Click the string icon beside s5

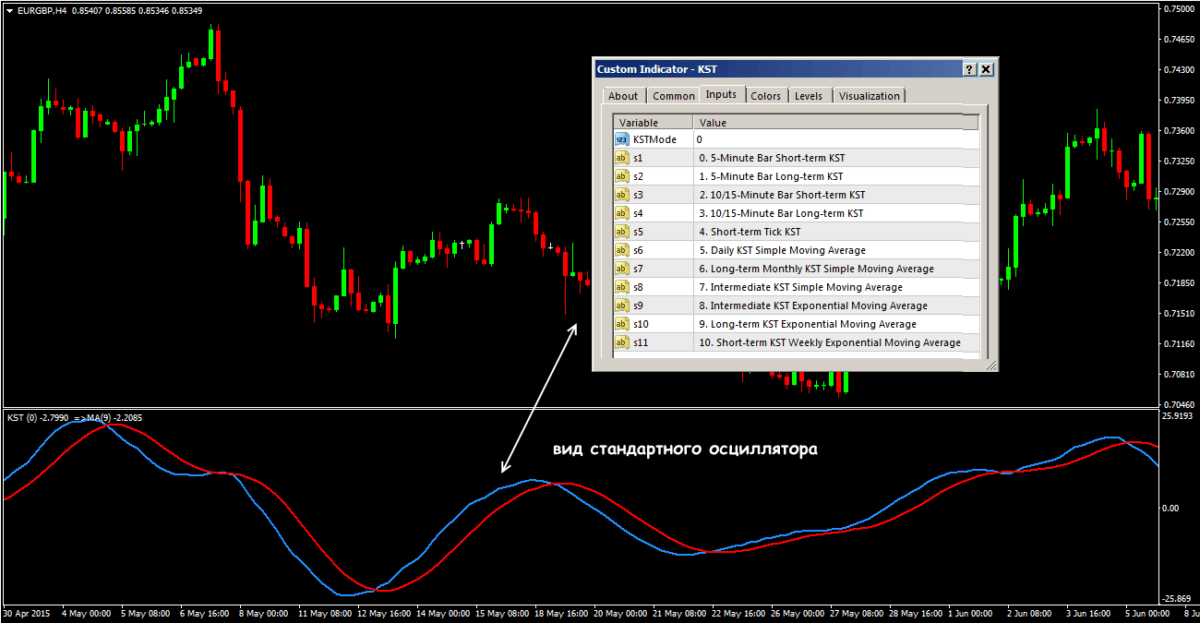[621, 232]
